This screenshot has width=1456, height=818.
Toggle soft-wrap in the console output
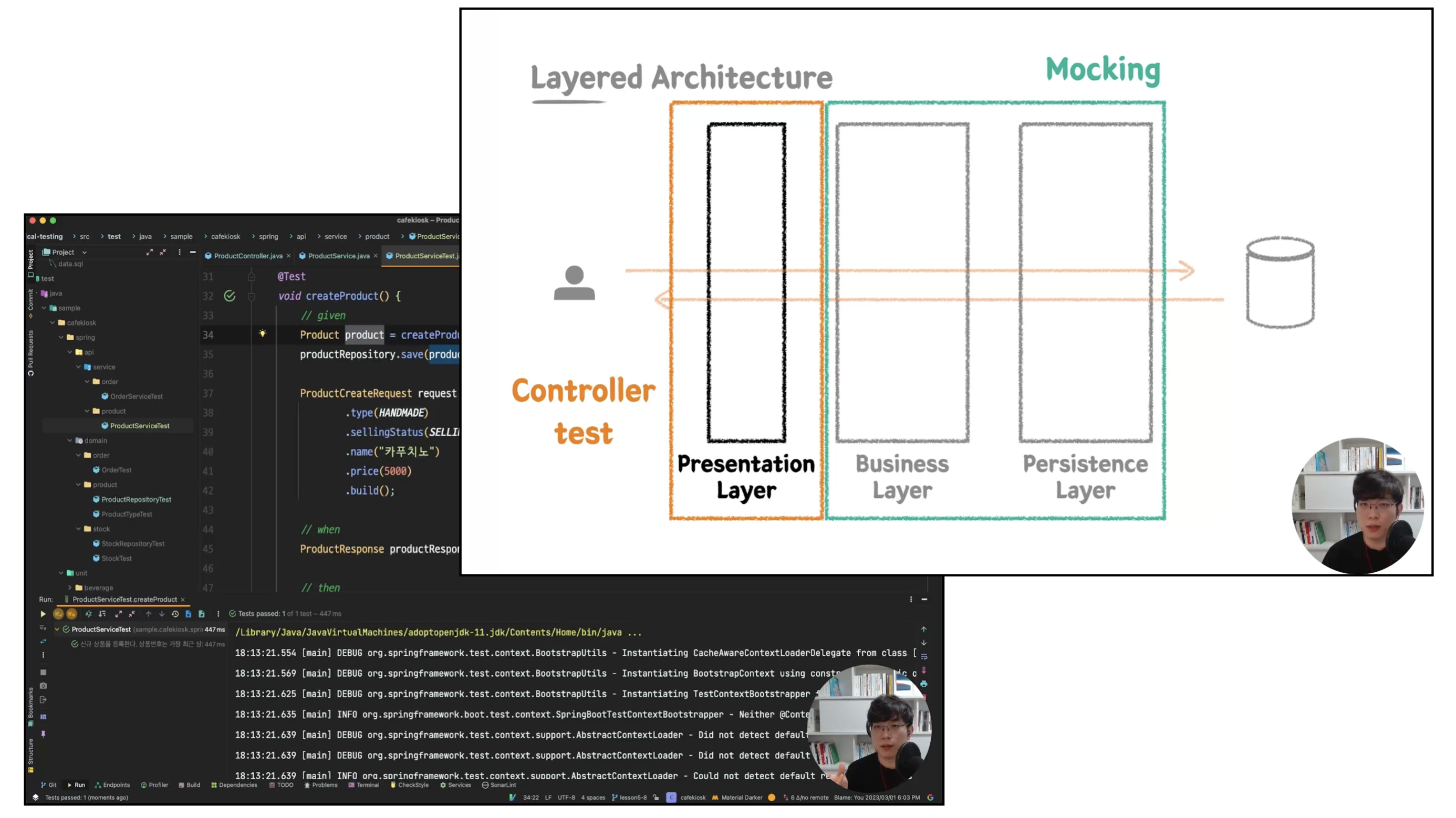(x=924, y=656)
